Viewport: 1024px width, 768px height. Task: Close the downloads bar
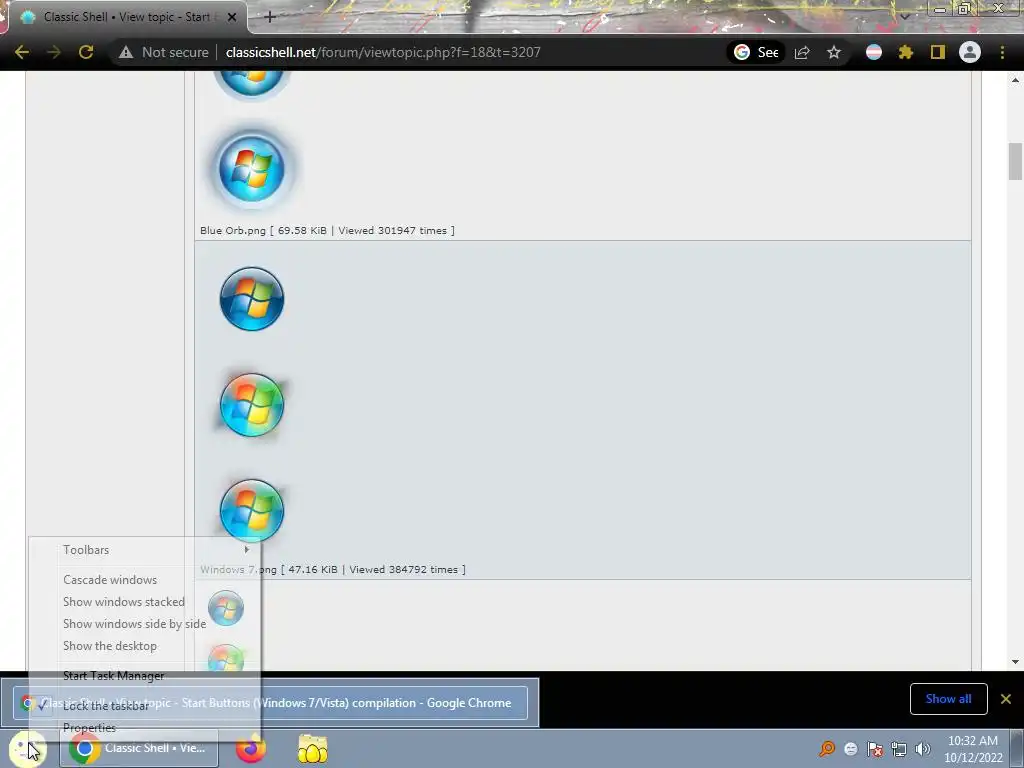click(1006, 699)
